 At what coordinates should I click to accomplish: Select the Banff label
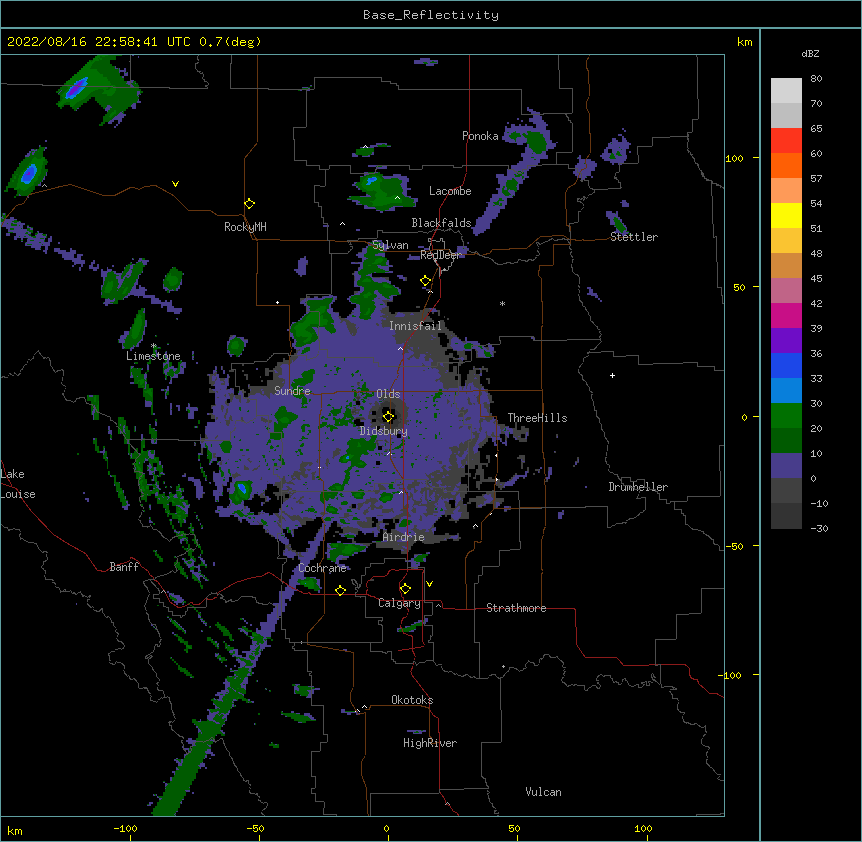click(124, 567)
